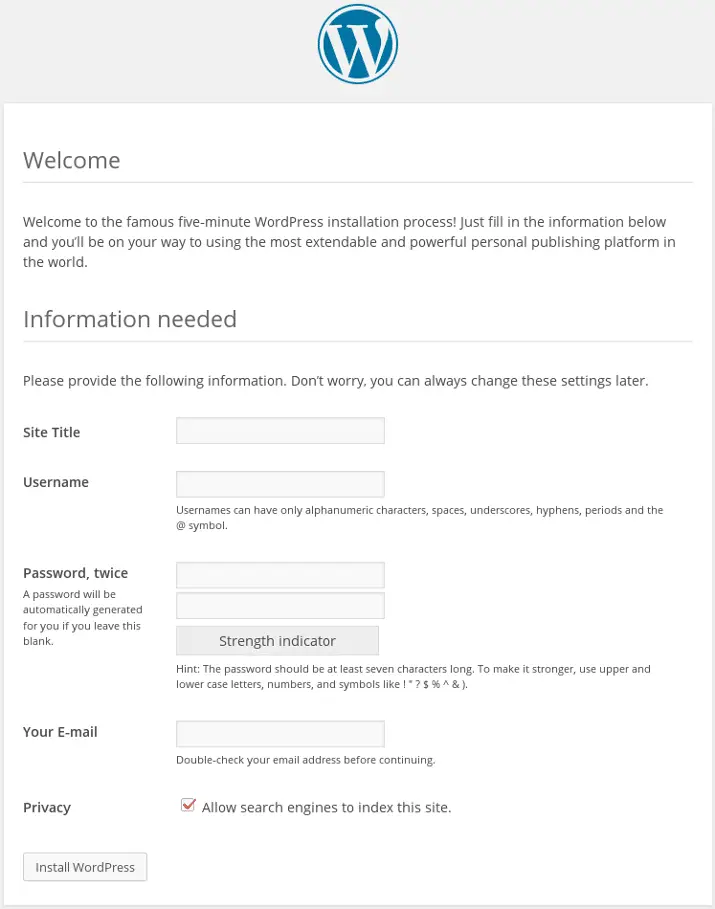Image resolution: width=715 pixels, height=909 pixels.
Task: Select the Your E-mail input field
Action: click(280, 733)
